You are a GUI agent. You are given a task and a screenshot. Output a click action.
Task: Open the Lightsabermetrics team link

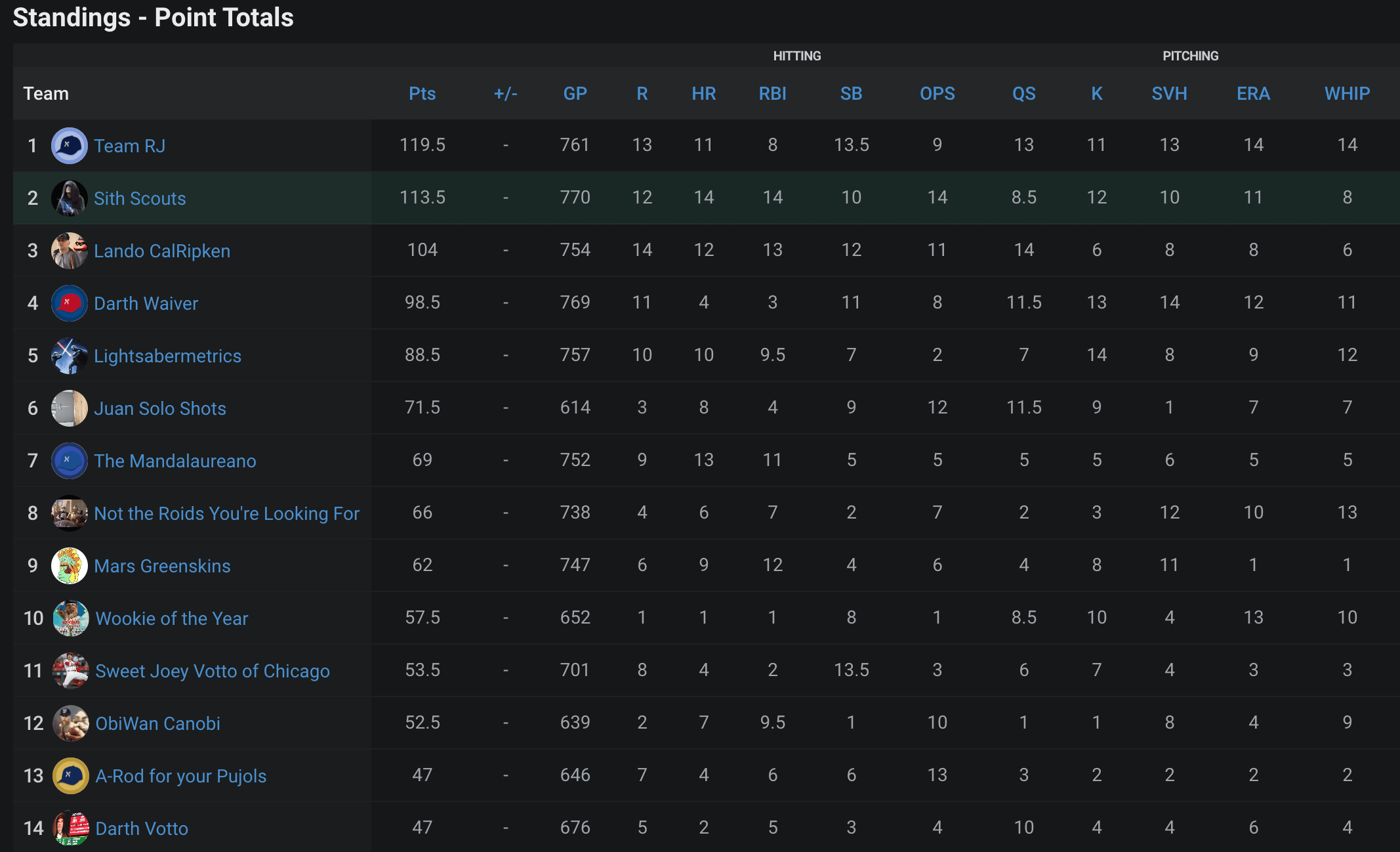click(167, 356)
